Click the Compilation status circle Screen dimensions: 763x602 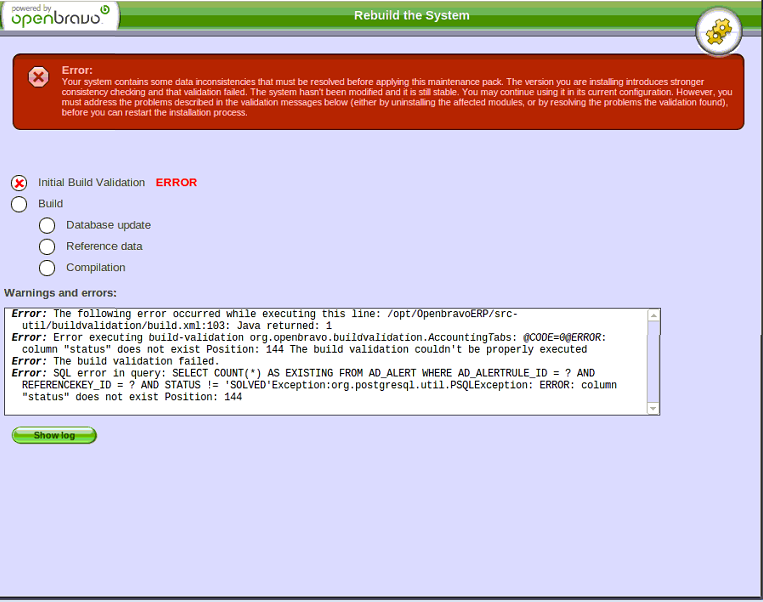(47, 268)
